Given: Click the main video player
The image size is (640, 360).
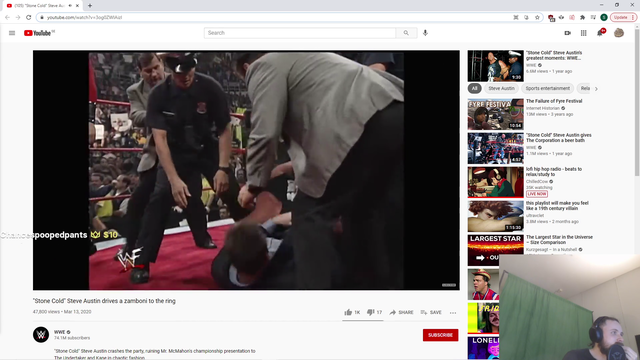Looking at the screenshot, I should click(x=246, y=170).
